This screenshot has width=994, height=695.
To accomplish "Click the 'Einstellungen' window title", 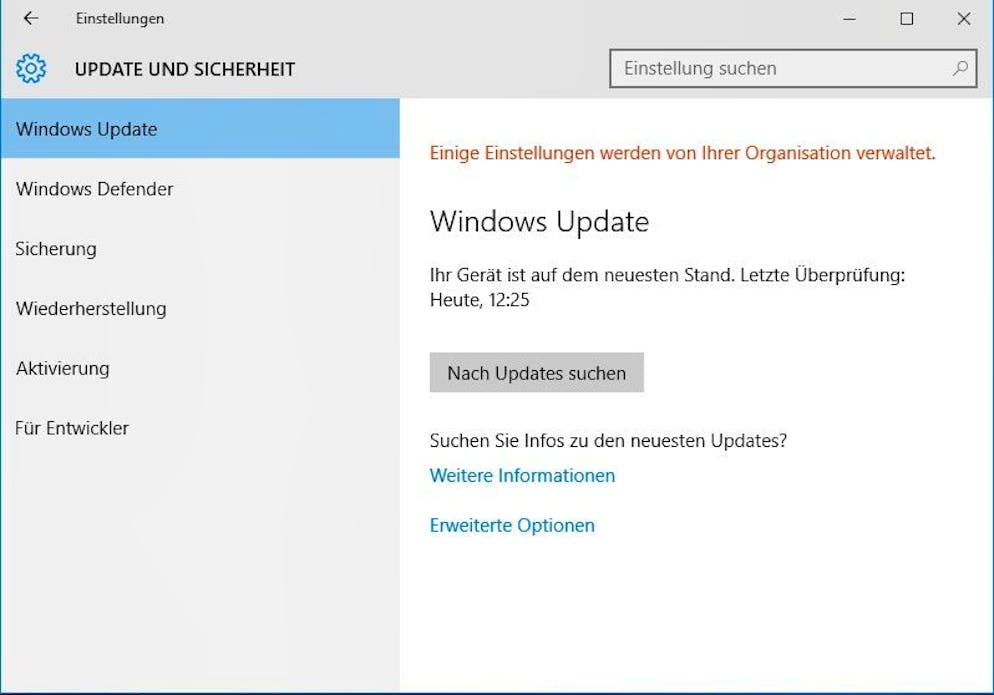I will pyautogui.click(x=120, y=19).
